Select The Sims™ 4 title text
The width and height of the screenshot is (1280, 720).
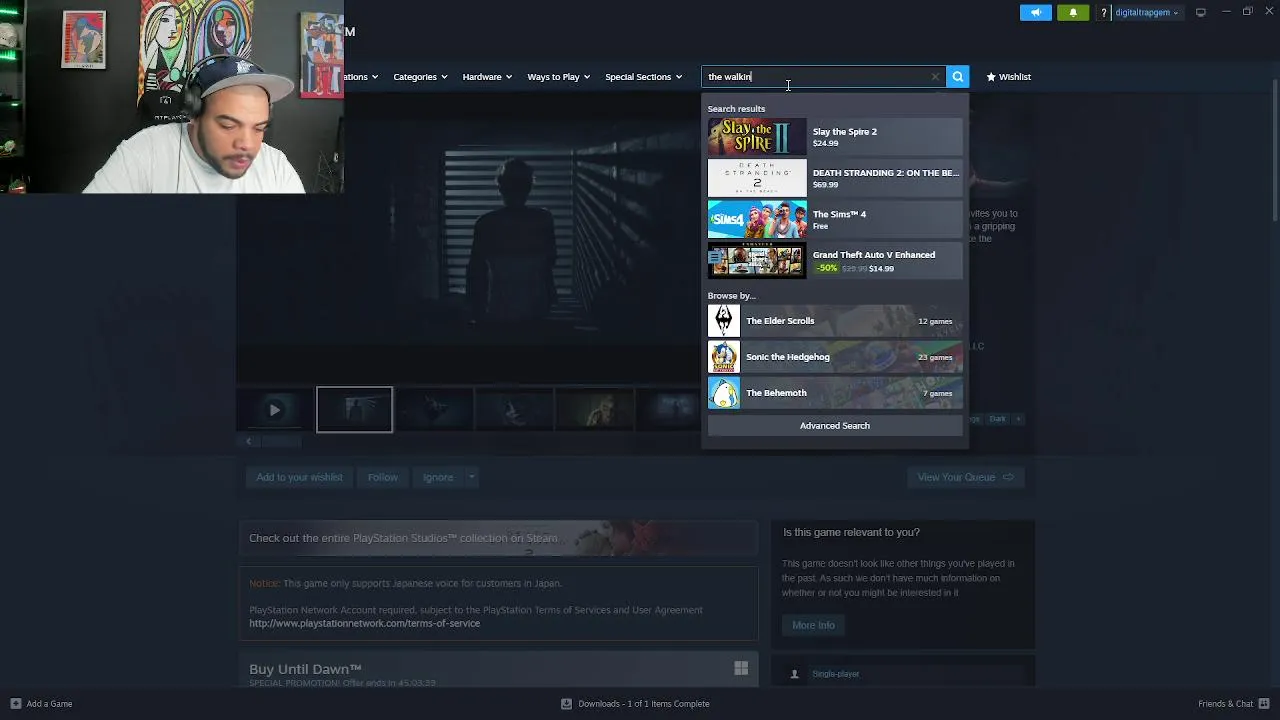839,214
